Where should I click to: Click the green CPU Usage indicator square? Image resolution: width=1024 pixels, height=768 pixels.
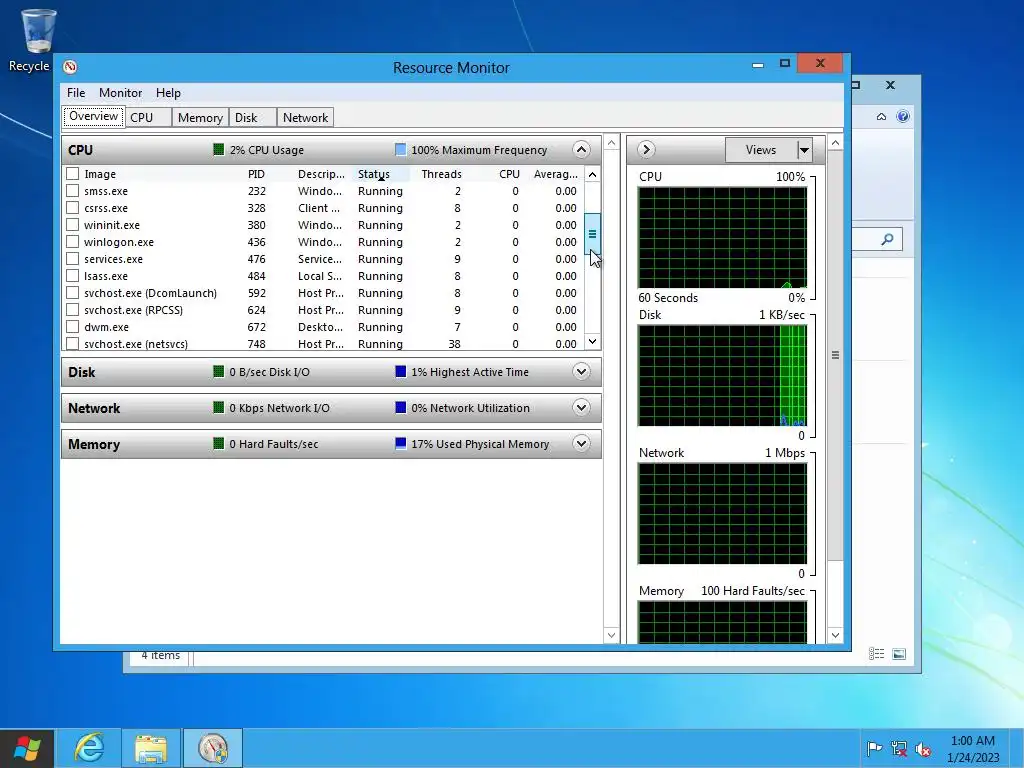pos(219,150)
